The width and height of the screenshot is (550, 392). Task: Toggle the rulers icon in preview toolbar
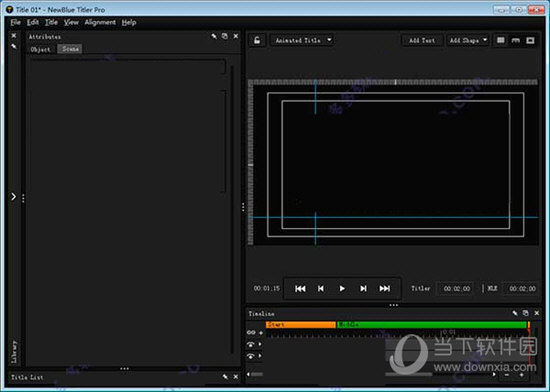tap(515, 40)
